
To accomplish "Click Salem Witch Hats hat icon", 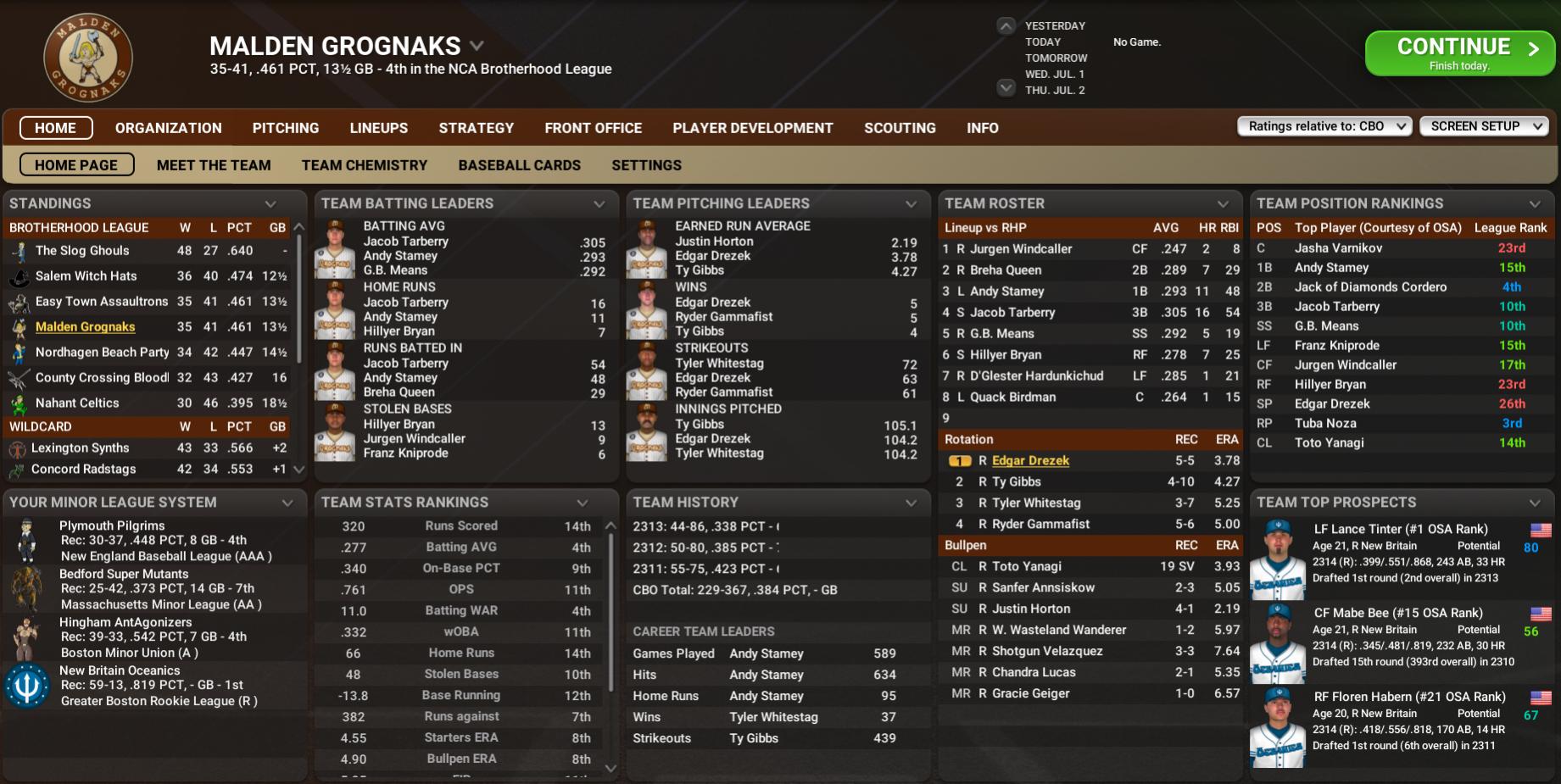I will coord(19,276).
